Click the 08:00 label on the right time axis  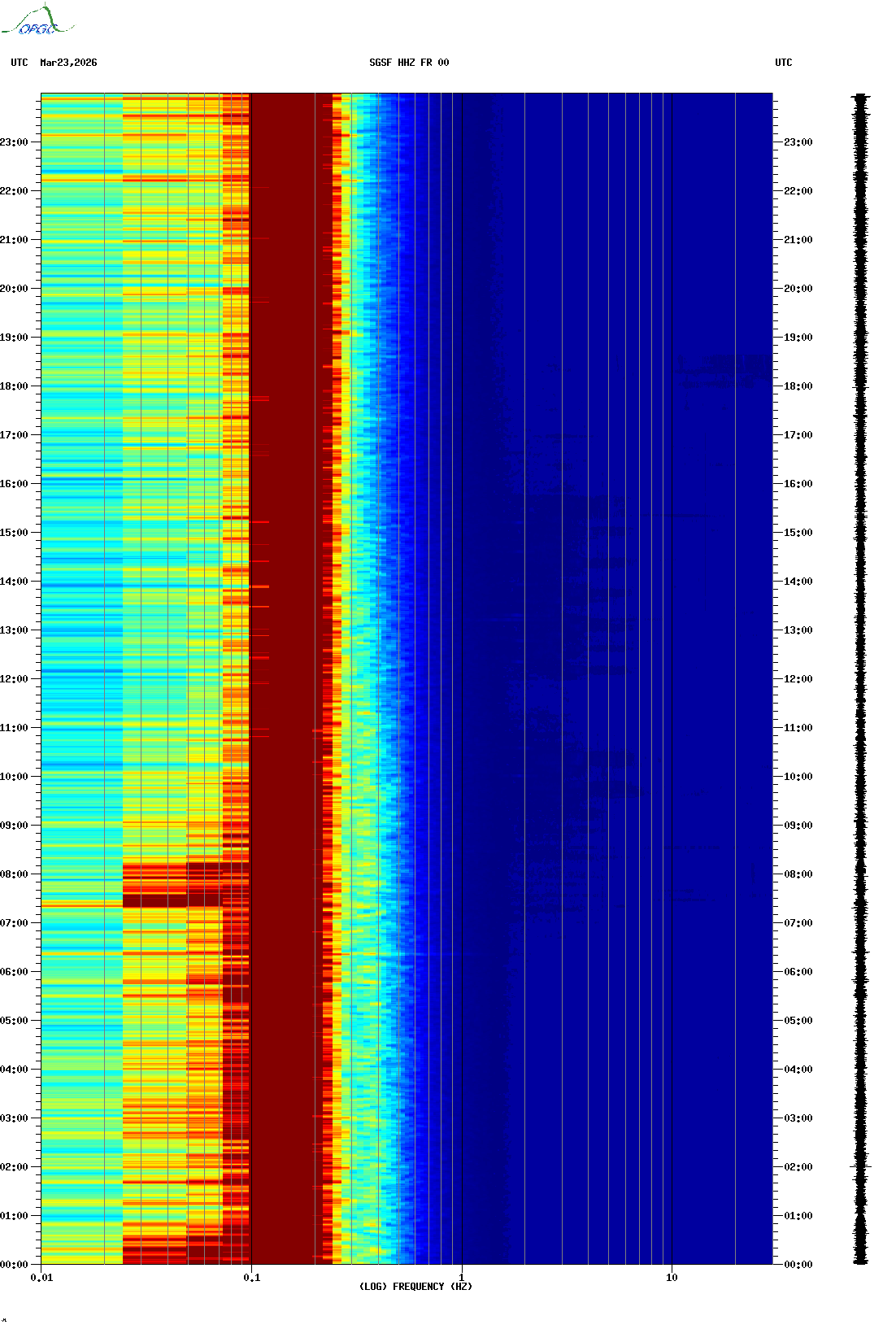tap(798, 874)
